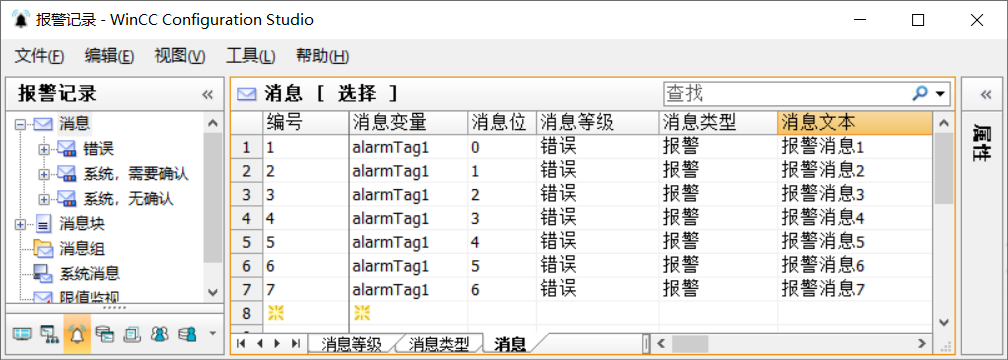This screenshot has height=360, width=1008.
Task: Click the 消息位 column header
Action: click(502, 122)
